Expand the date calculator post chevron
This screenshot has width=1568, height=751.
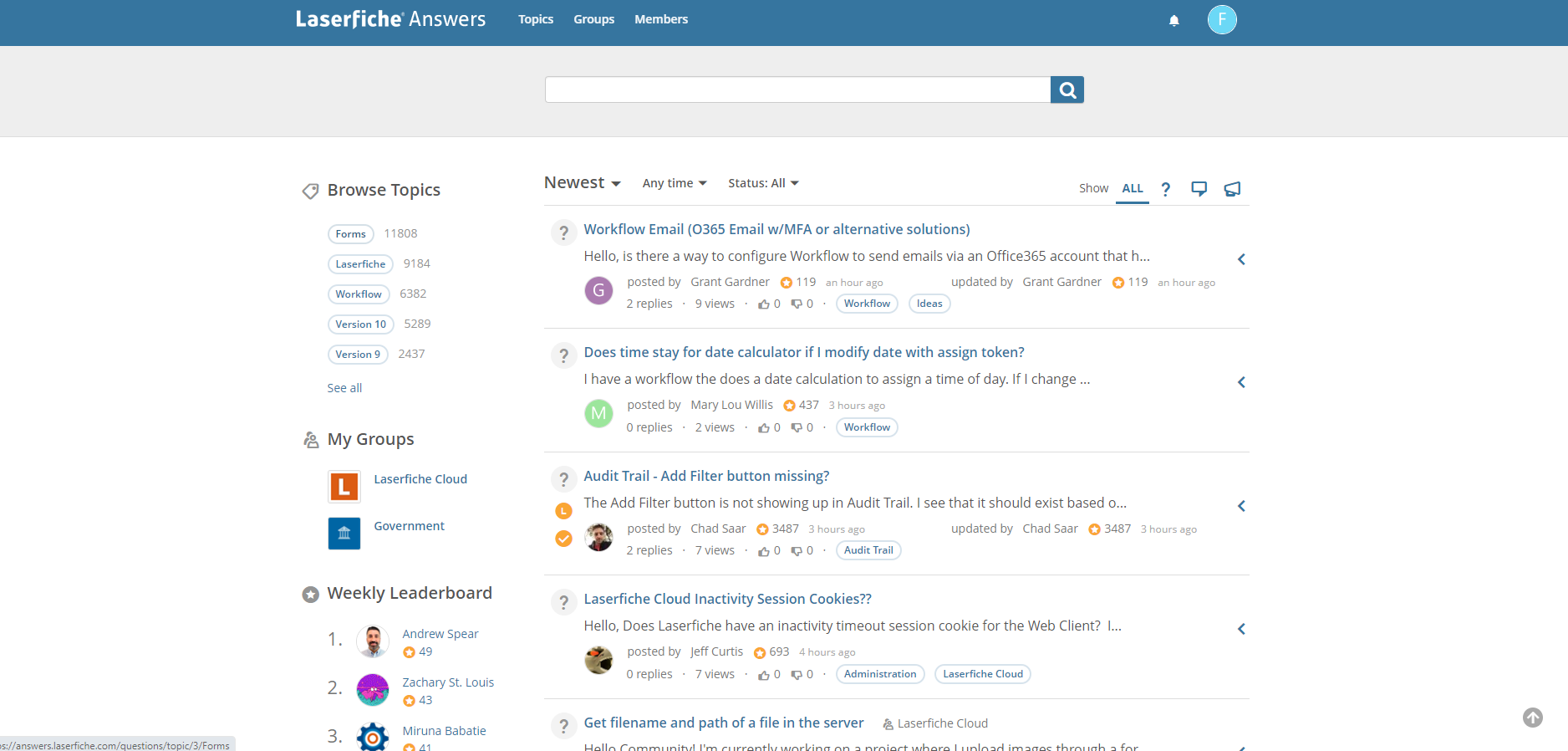point(1241,382)
